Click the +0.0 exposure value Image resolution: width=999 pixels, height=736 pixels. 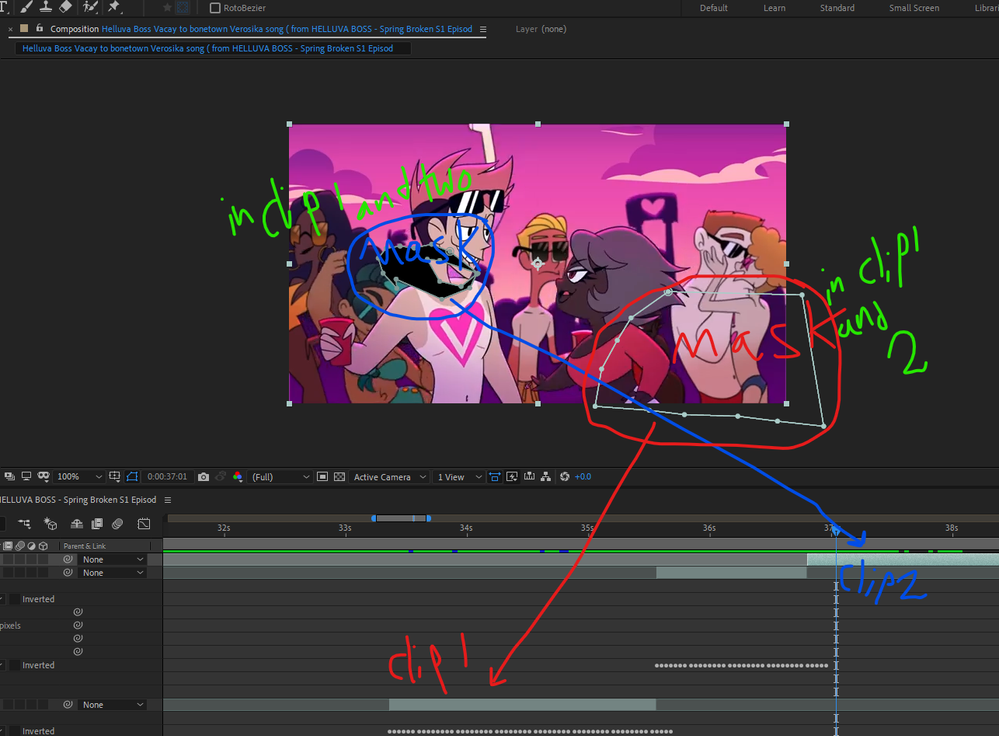[x=583, y=477]
